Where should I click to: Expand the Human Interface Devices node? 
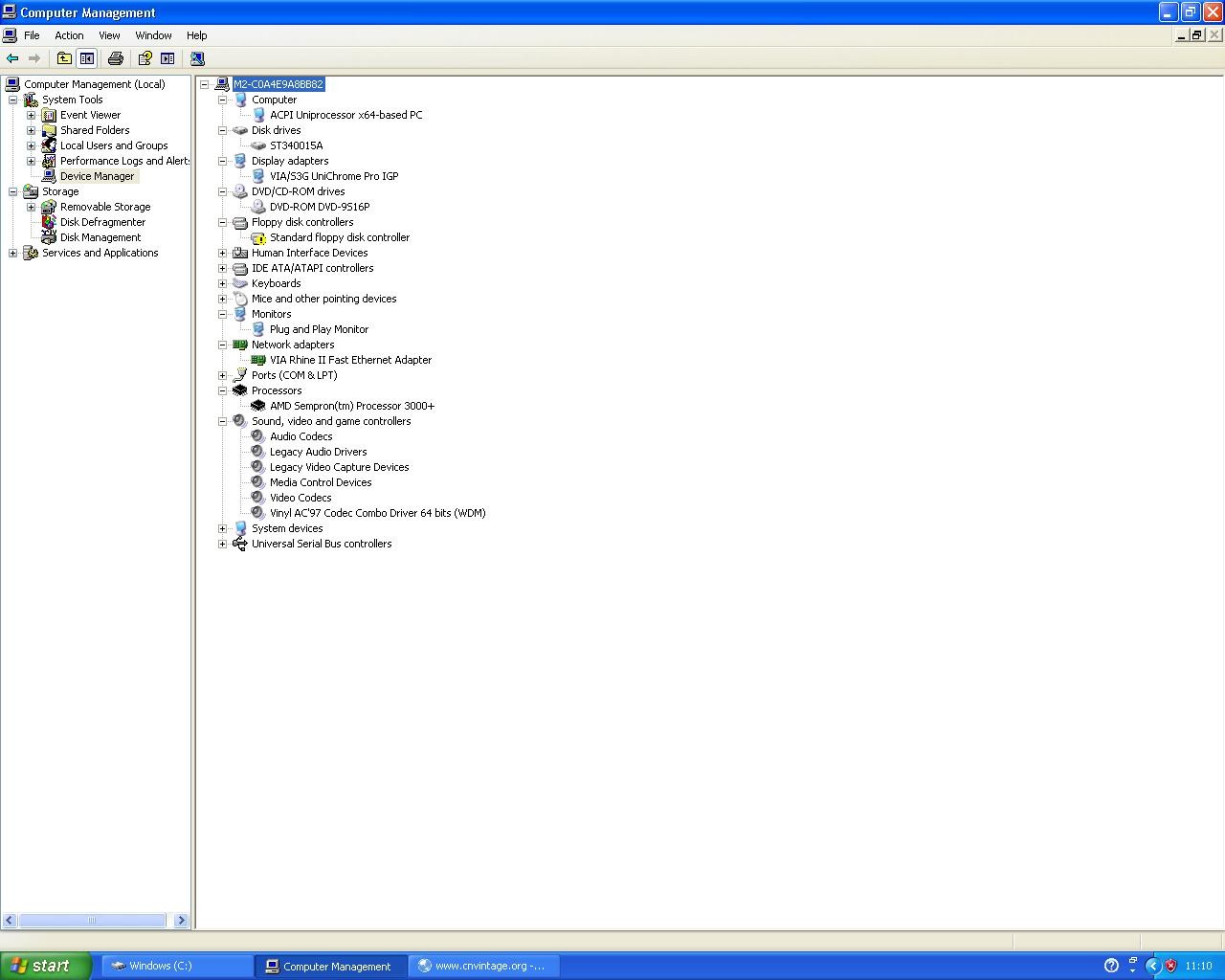pos(223,253)
